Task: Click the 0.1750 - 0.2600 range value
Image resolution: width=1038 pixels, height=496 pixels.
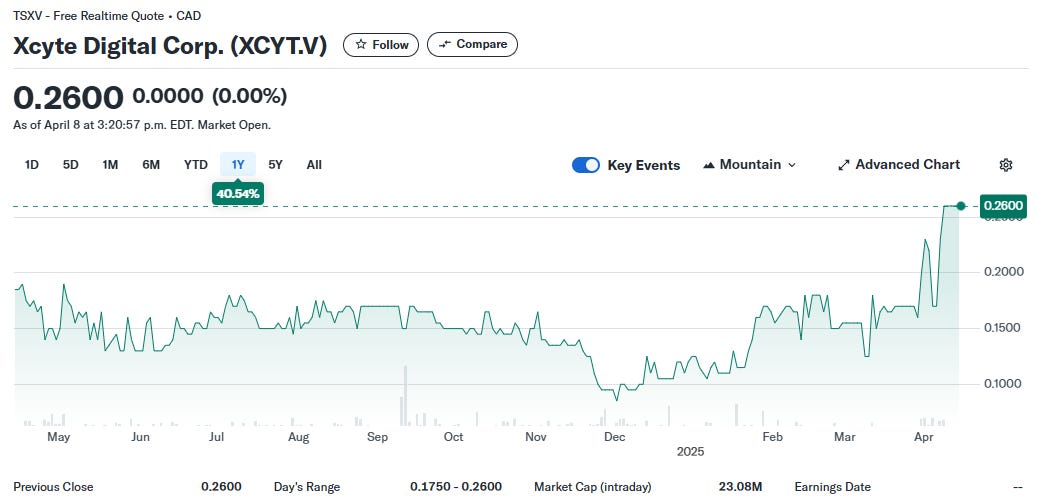Action: click(455, 487)
